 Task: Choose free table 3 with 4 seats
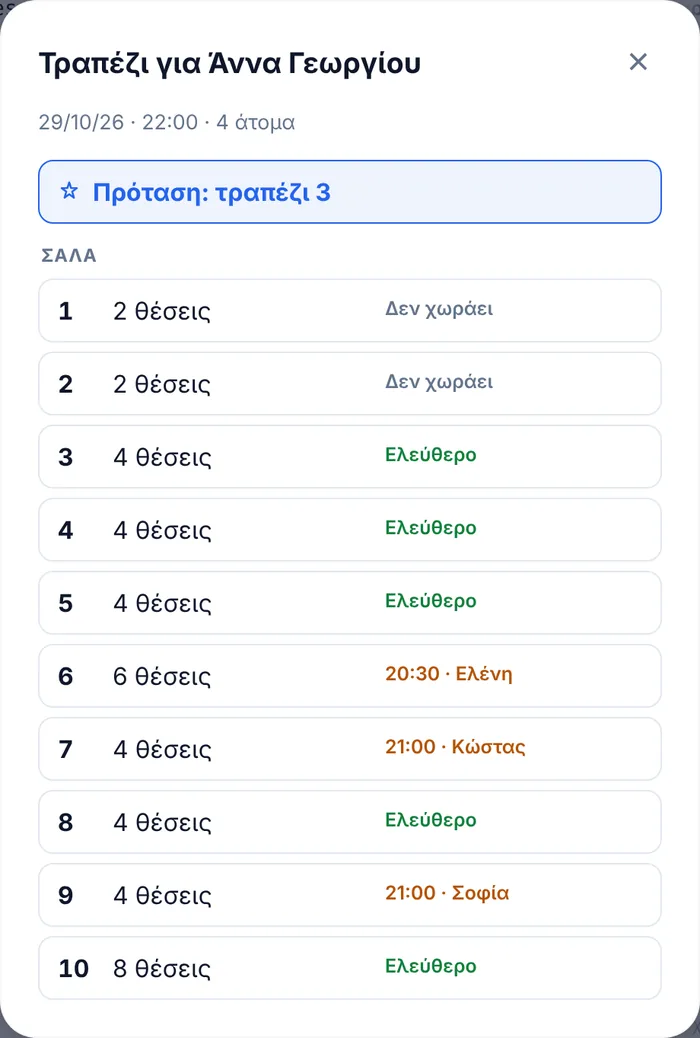[x=350, y=457]
